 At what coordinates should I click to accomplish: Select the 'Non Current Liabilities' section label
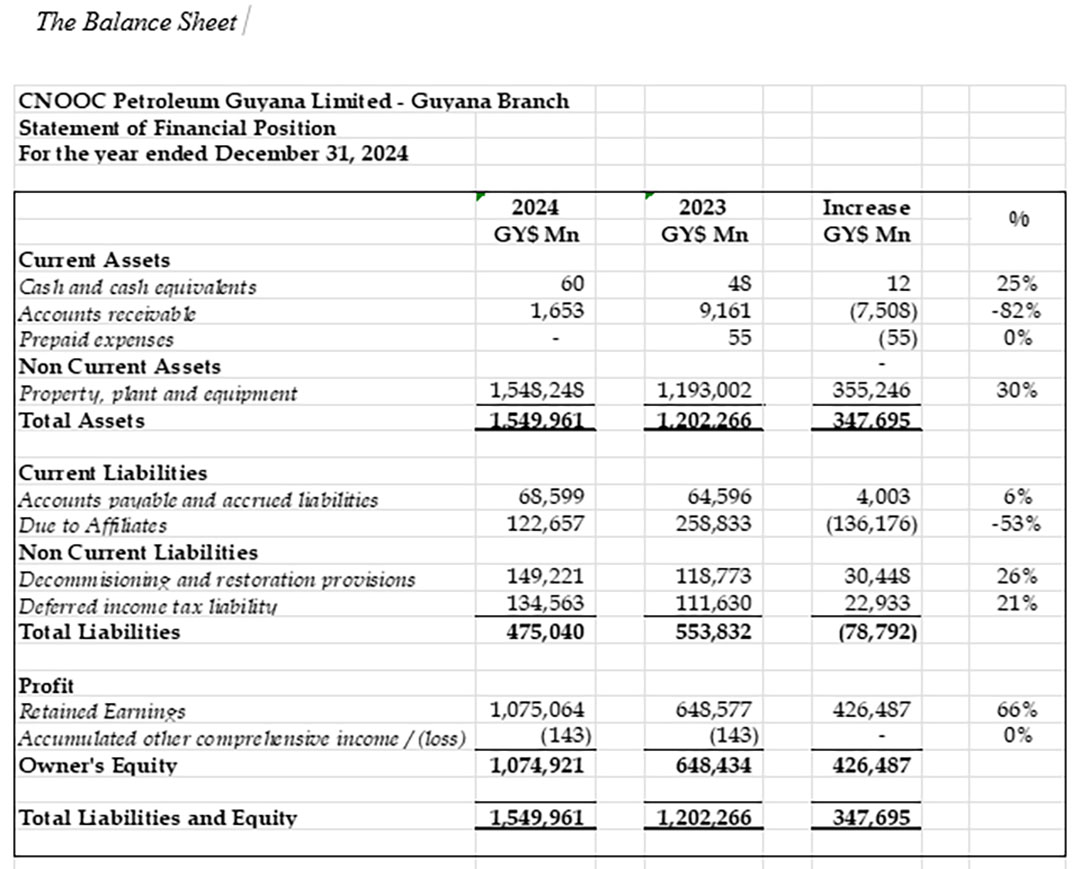pos(138,553)
